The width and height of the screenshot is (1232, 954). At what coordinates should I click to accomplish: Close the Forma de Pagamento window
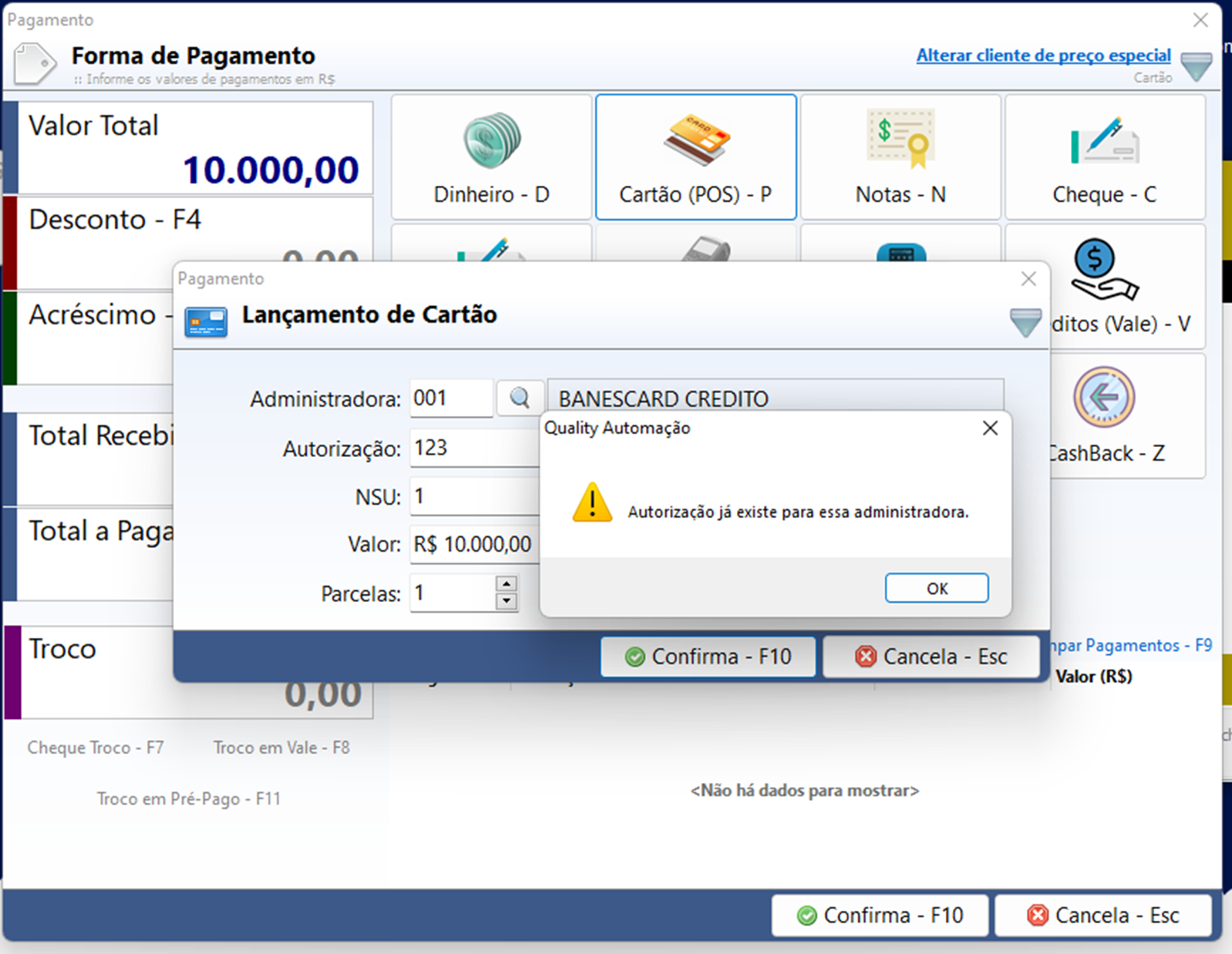coord(1200,20)
